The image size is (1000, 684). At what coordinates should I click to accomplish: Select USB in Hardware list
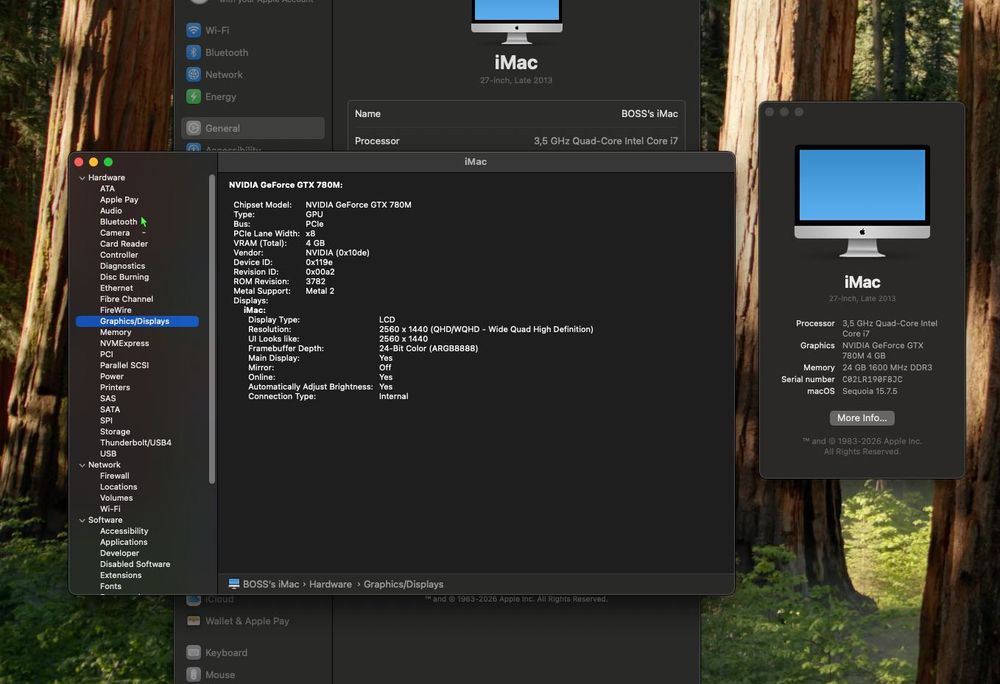point(108,454)
